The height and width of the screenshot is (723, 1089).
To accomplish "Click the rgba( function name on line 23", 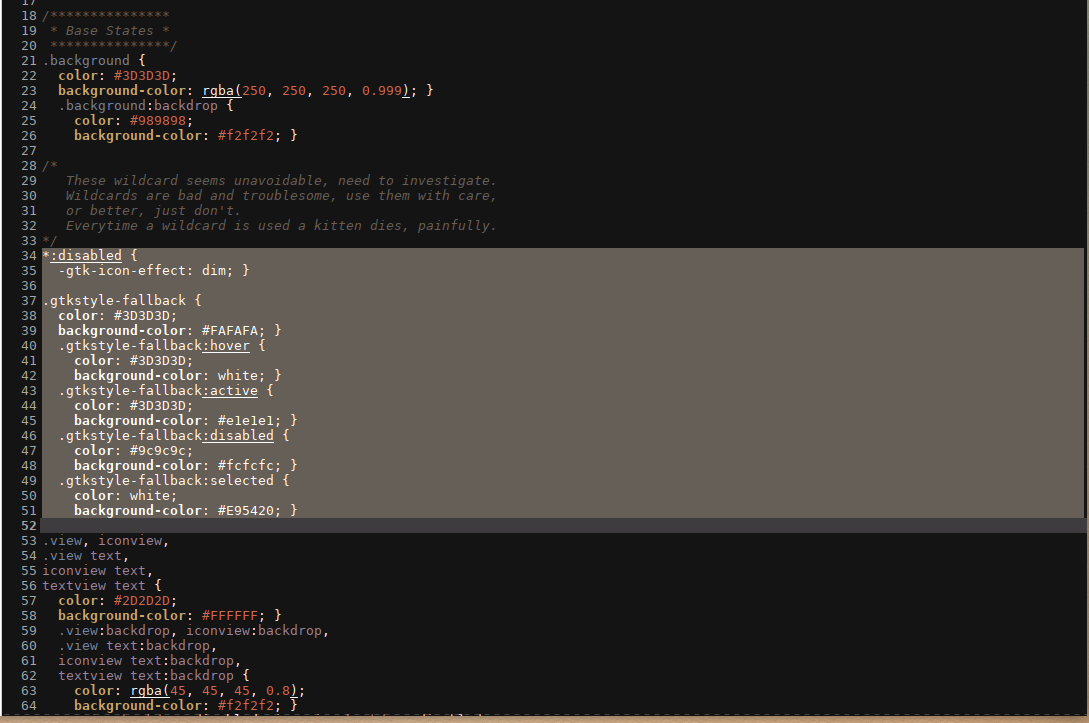I will coord(222,91).
